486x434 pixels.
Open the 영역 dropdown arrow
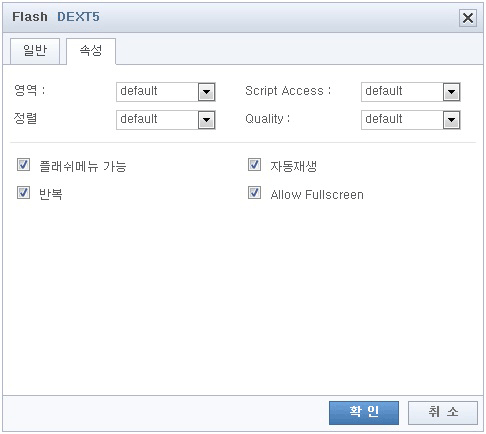tap(206, 92)
